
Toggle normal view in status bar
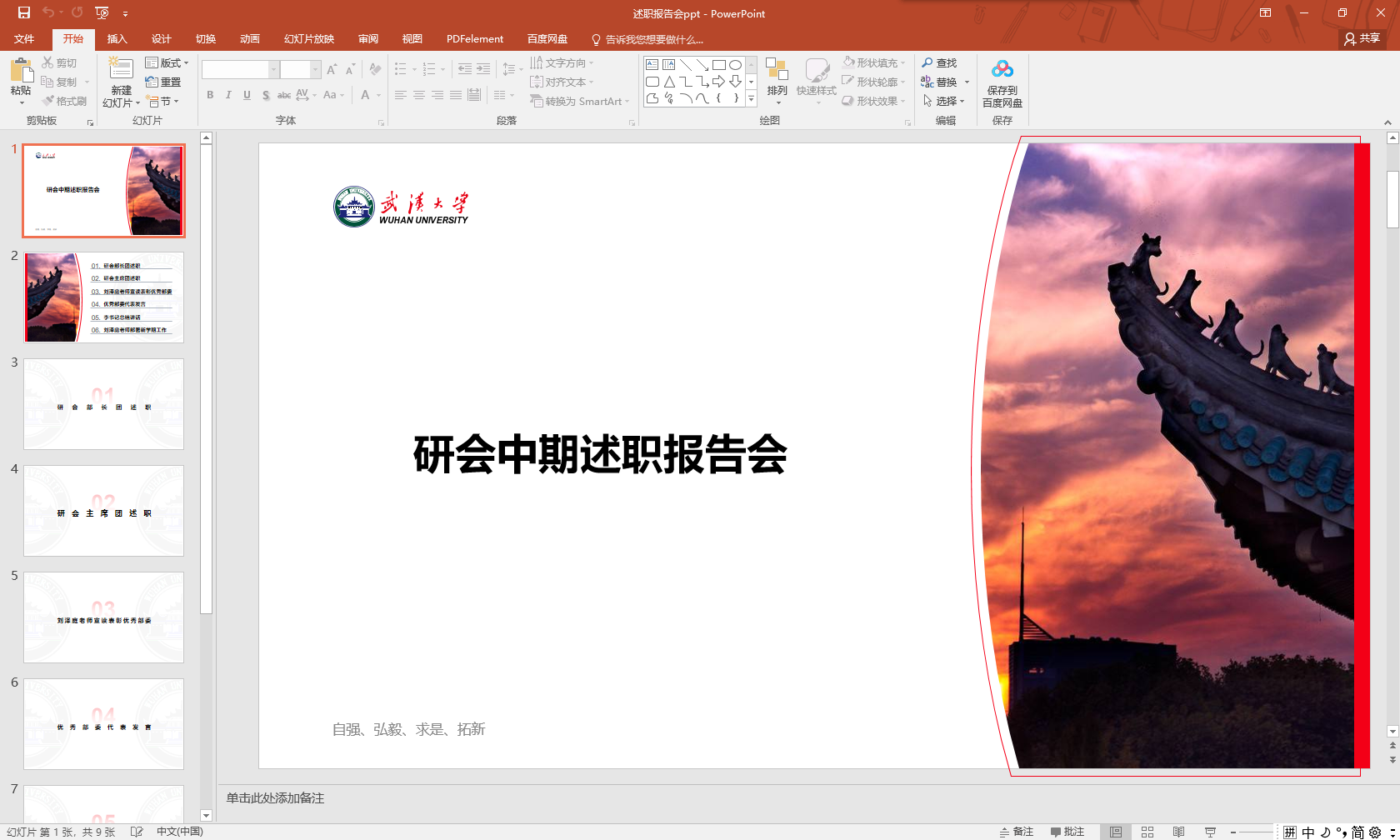[x=1116, y=832]
